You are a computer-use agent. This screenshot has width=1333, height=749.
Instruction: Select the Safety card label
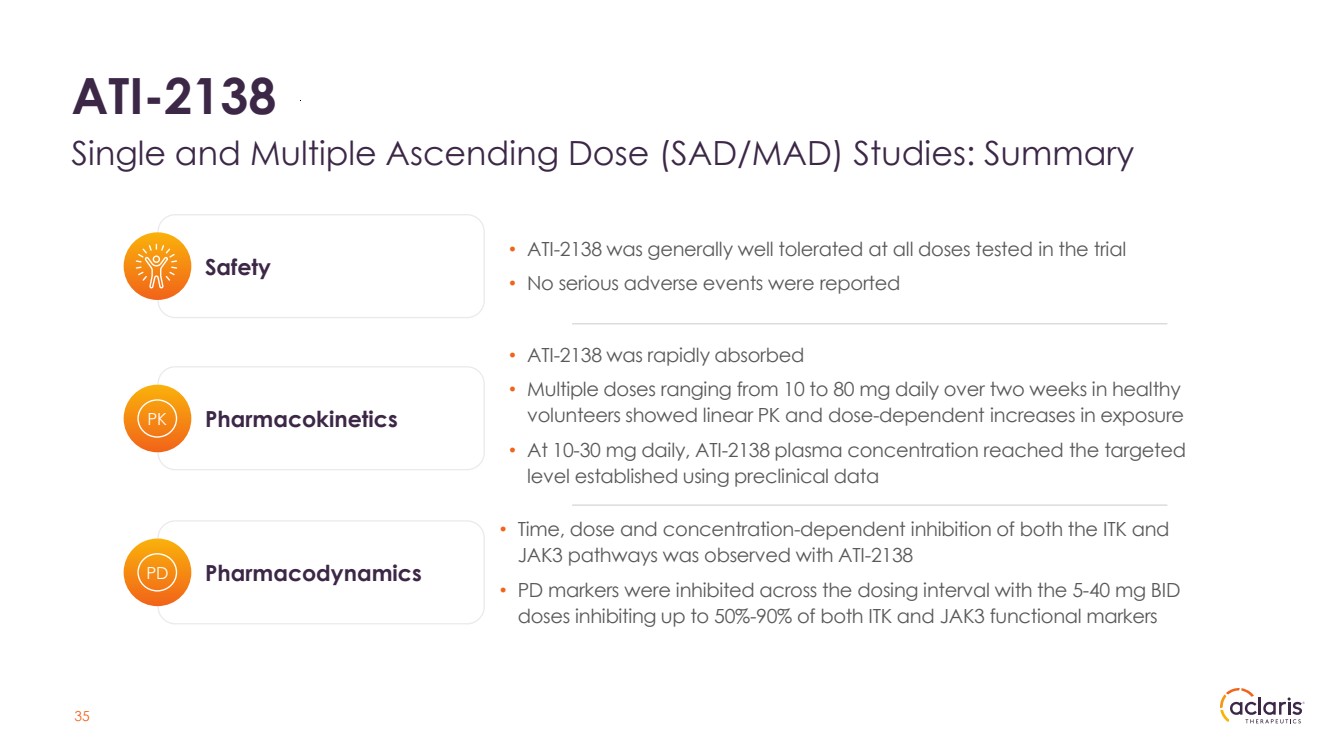coord(237,268)
